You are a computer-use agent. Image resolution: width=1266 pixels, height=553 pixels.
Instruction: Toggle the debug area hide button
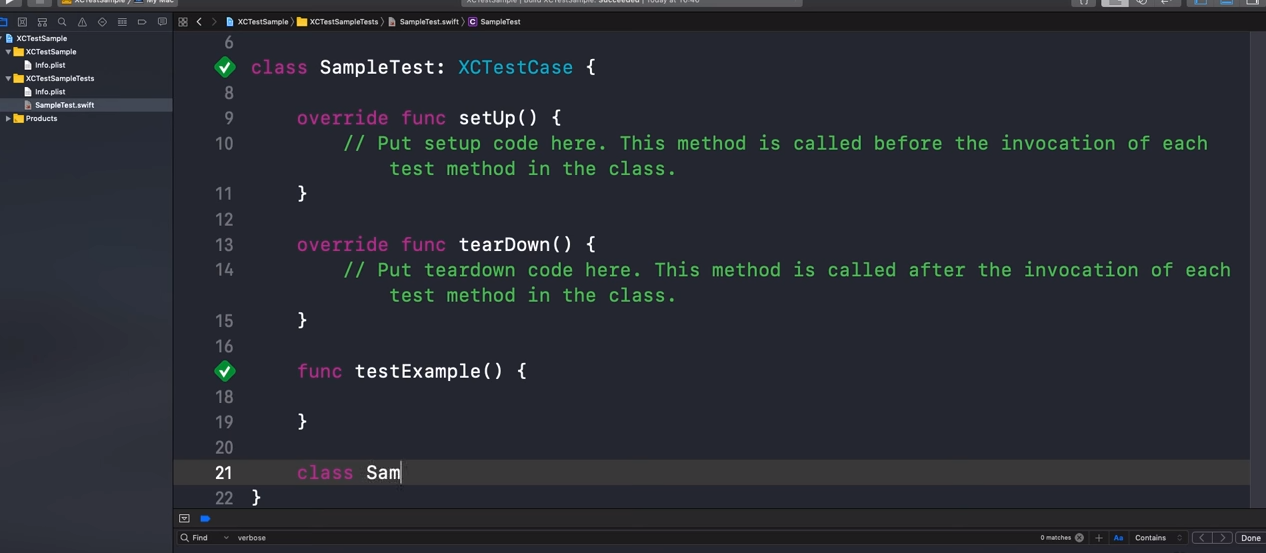click(x=184, y=518)
